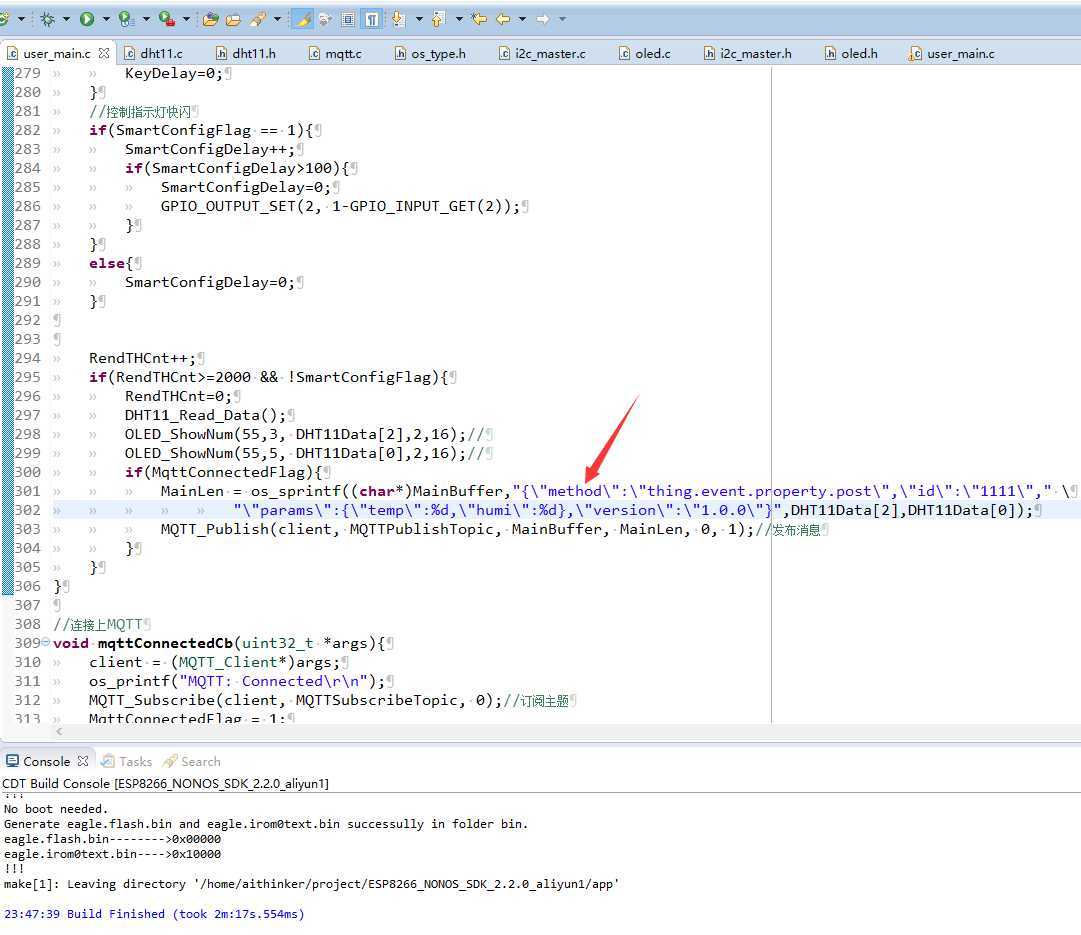
Task: Switch to the dht11.h editor tab
Action: 246,53
